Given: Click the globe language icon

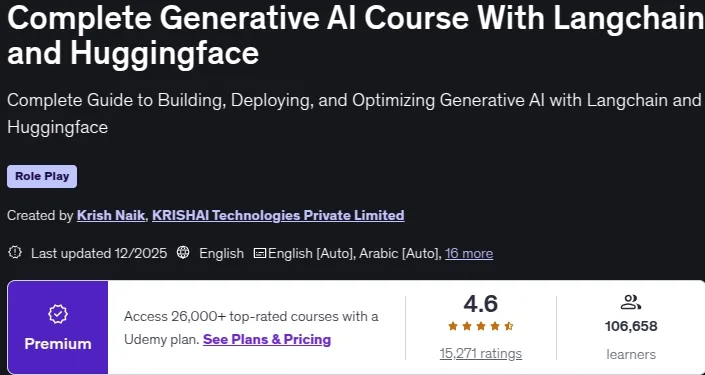Looking at the screenshot, I should pos(183,253).
